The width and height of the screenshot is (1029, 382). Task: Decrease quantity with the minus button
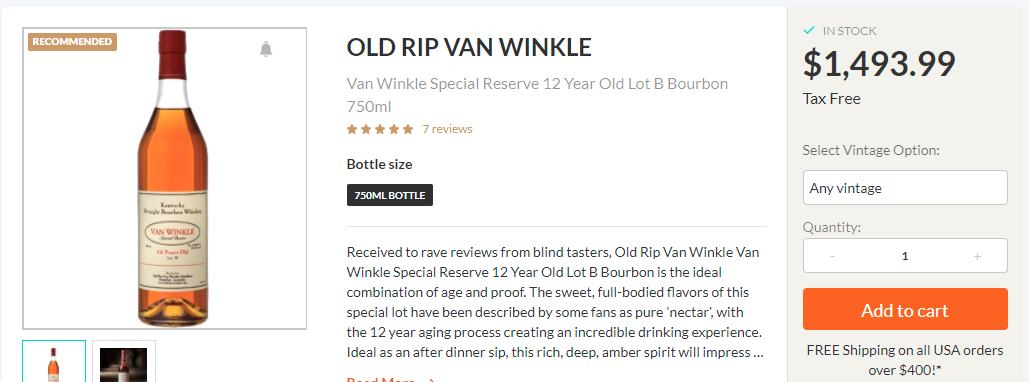[x=832, y=256]
